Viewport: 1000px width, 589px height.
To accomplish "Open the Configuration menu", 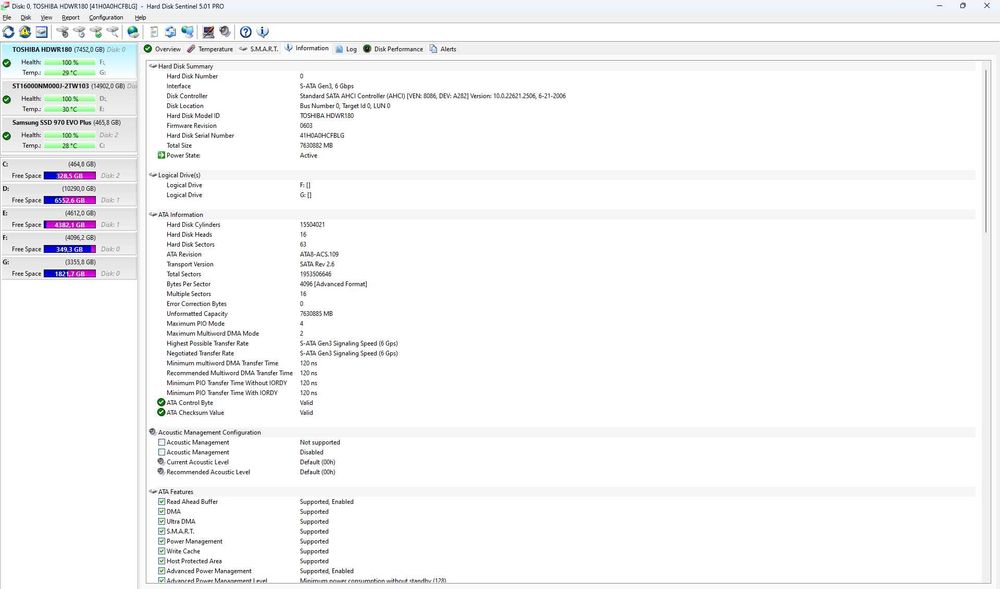I will 106,18.
